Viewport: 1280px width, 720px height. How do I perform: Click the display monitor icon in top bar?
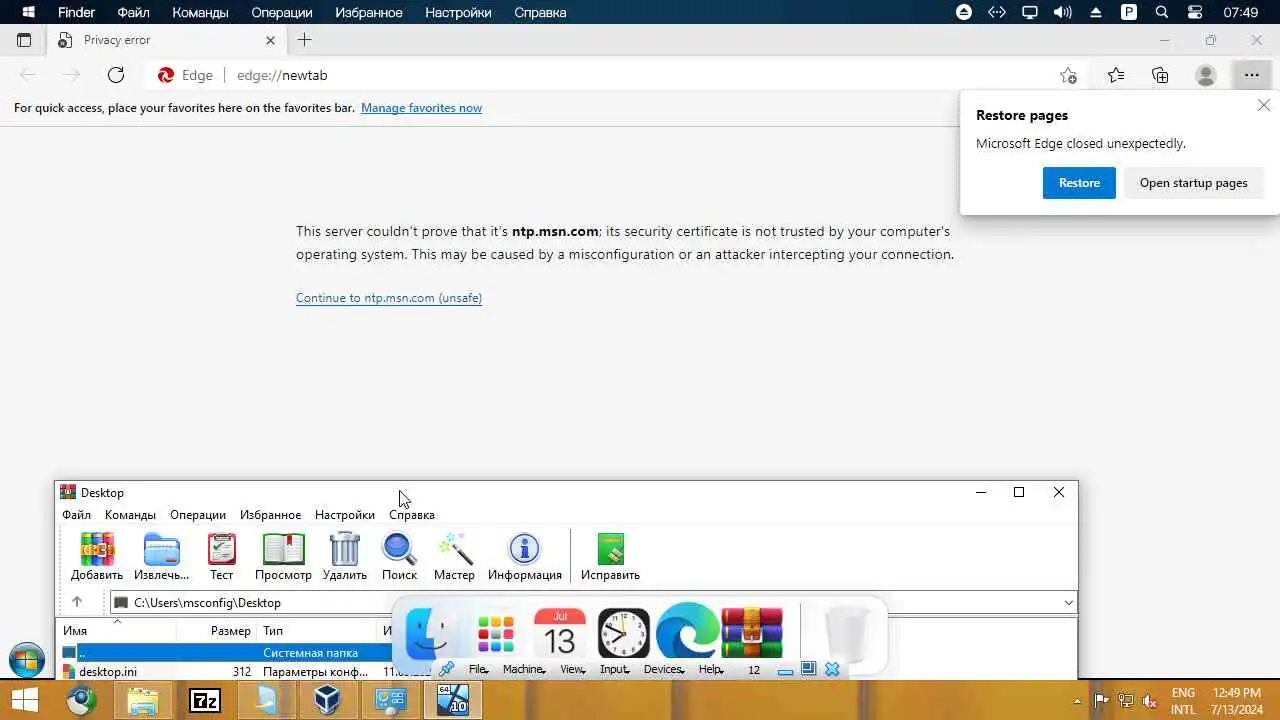(1029, 12)
